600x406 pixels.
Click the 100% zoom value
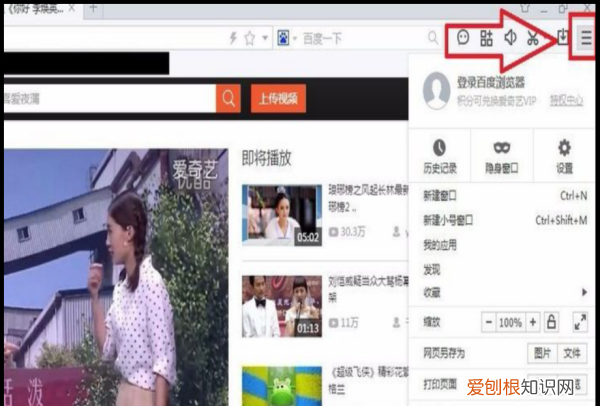pos(510,322)
